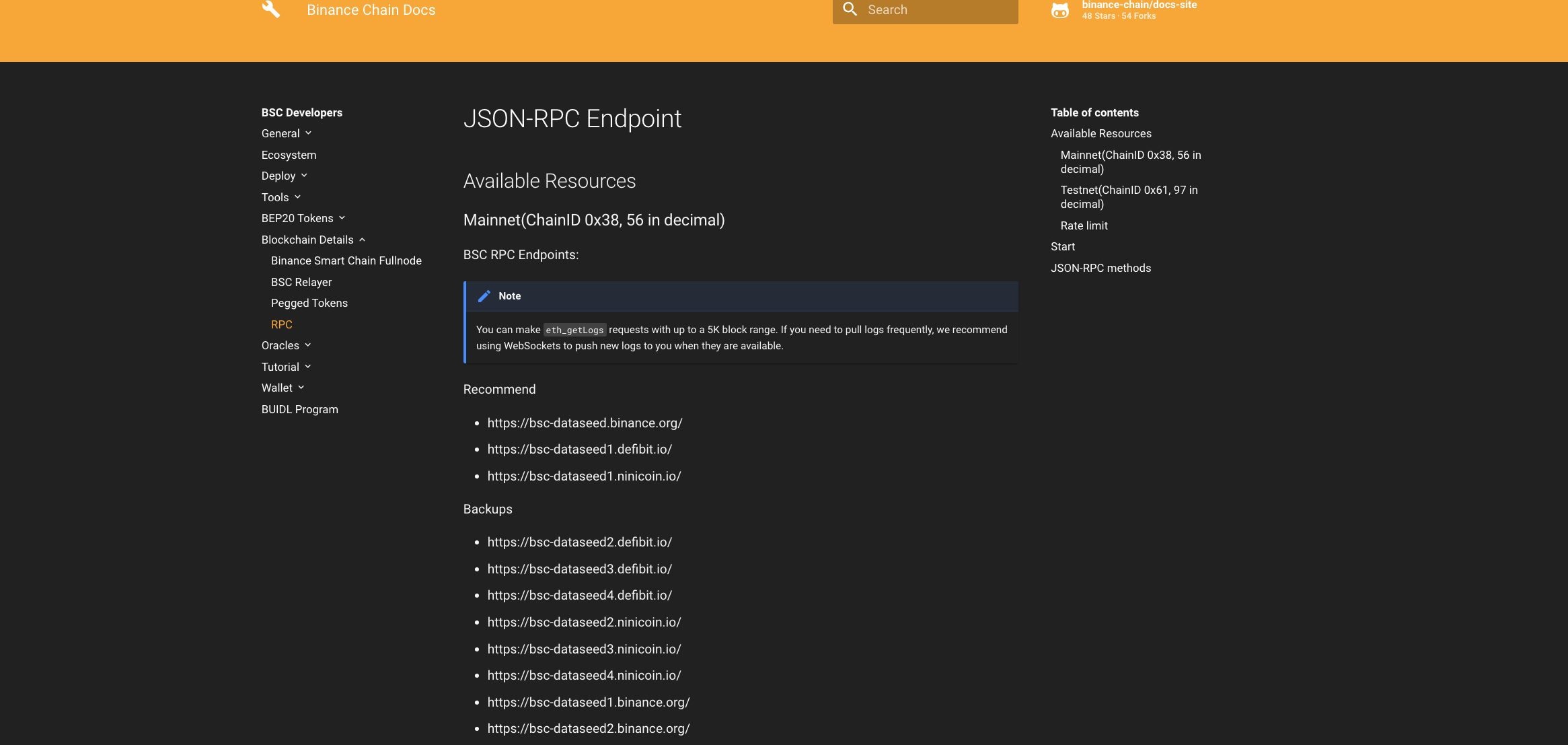Expand the BEP20 Tokens chevron

click(x=342, y=218)
